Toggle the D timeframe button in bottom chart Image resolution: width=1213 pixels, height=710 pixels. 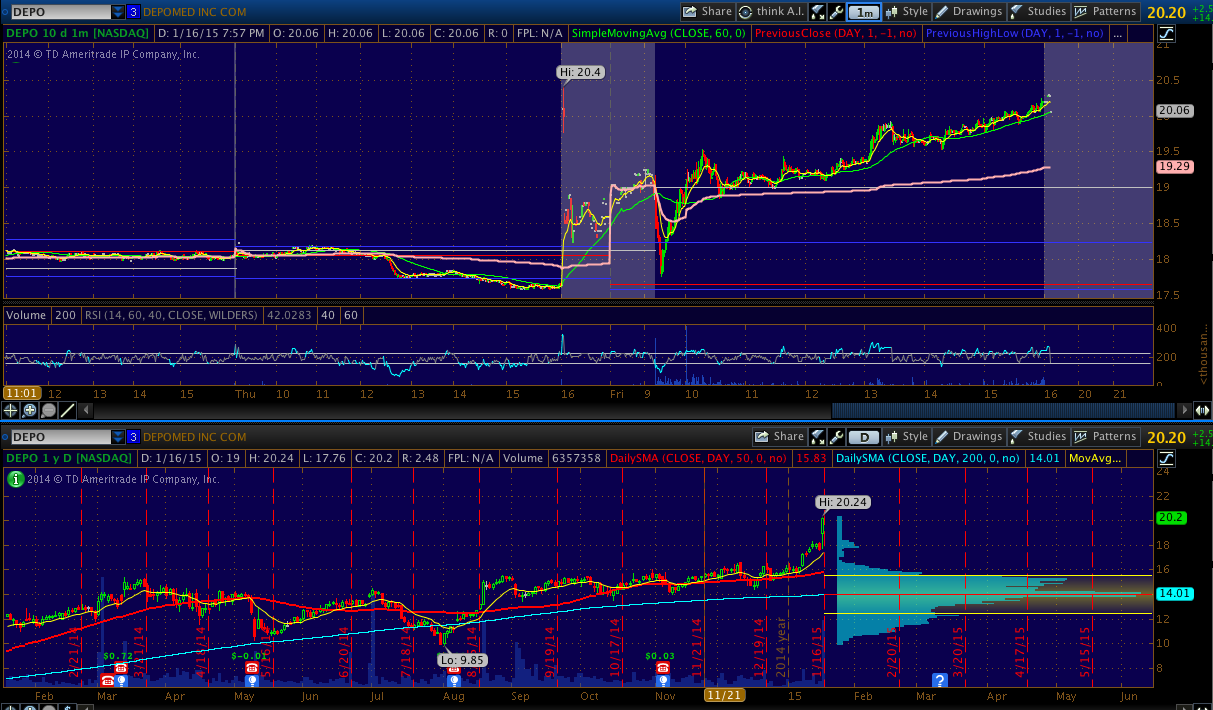coord(863,437)
